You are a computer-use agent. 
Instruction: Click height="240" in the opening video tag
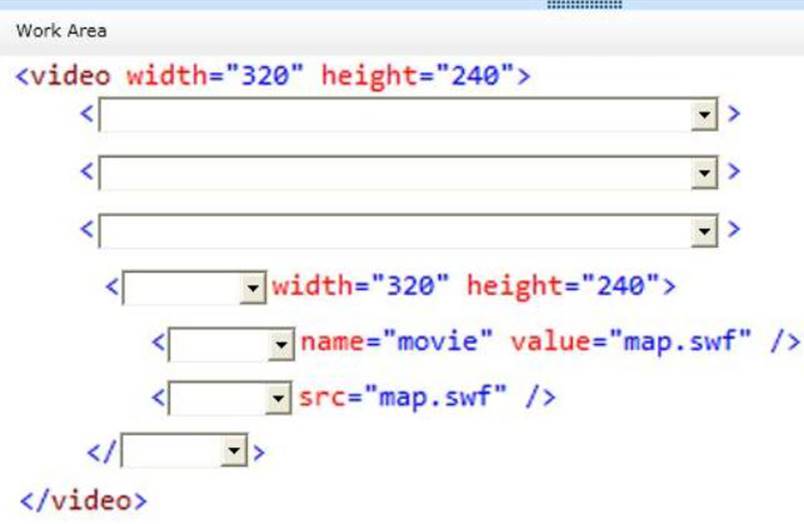click(416, 77)
